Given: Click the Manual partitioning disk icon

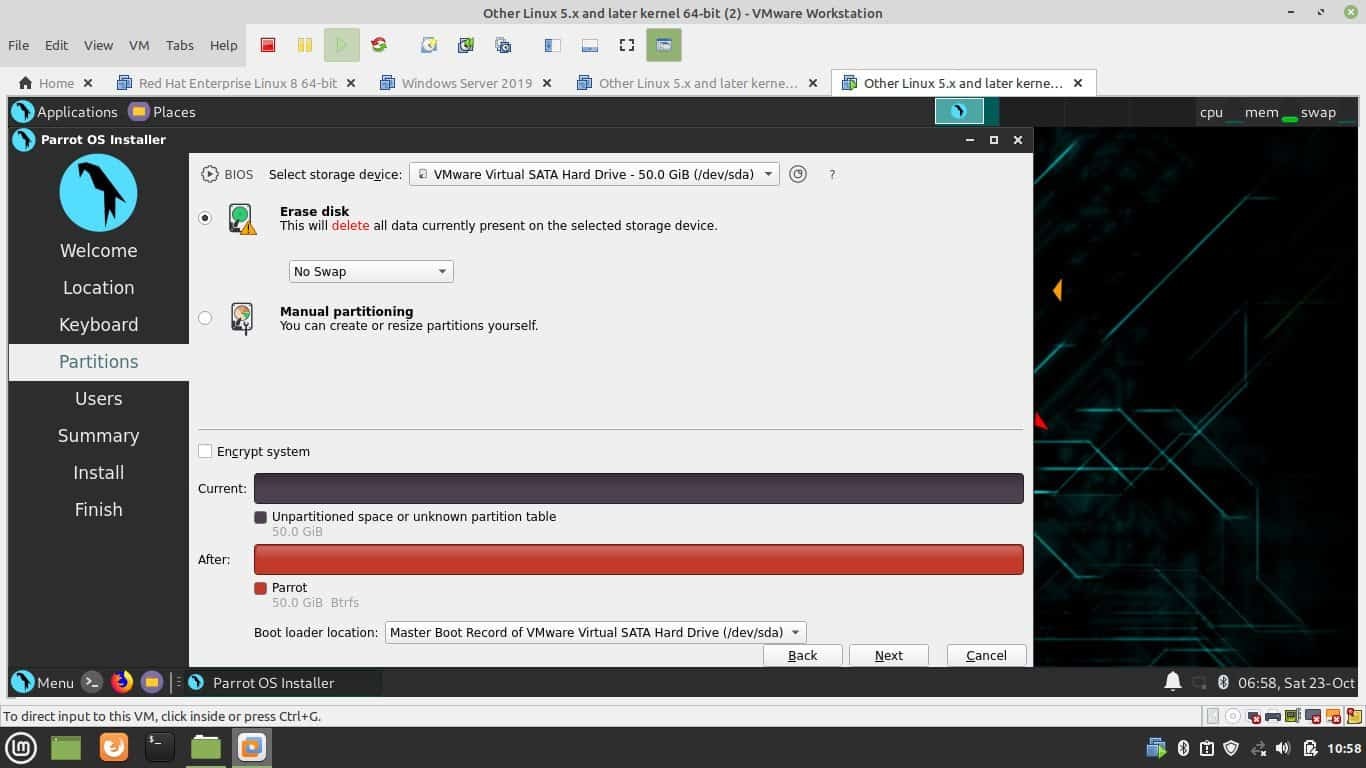Looking at the screenshot, I should tap(242, 319).
